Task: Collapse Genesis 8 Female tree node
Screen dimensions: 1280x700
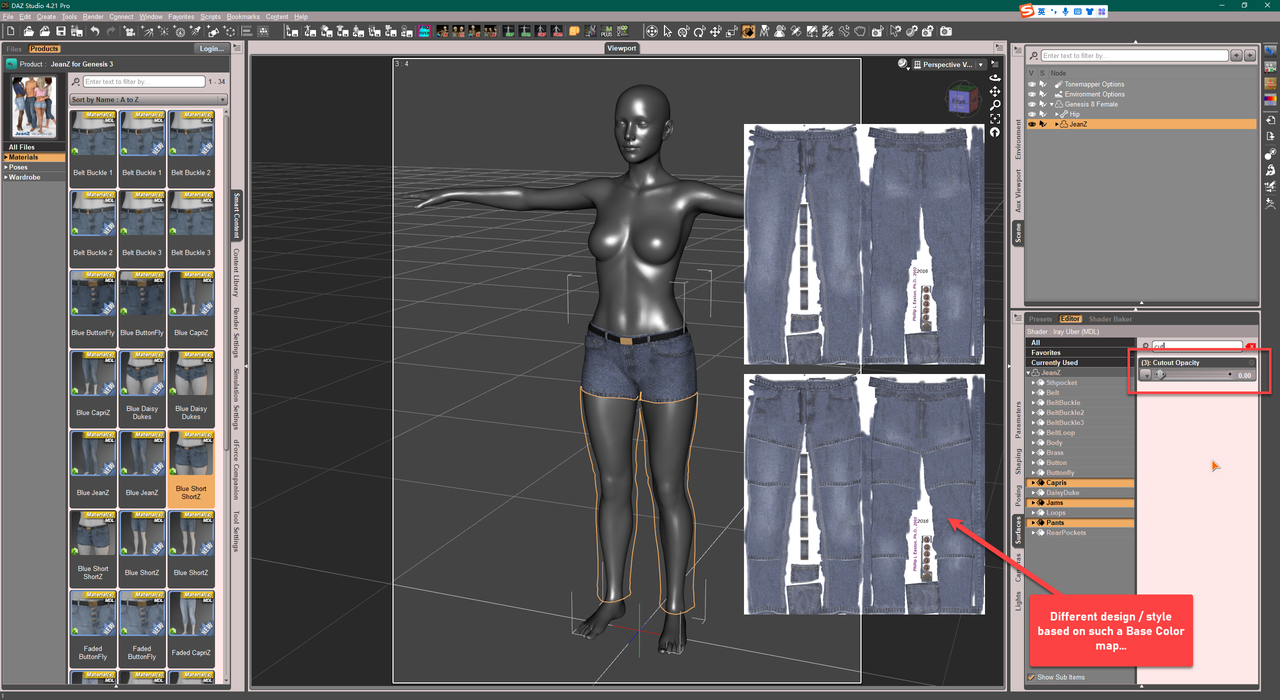Action: click(1052, 104)
